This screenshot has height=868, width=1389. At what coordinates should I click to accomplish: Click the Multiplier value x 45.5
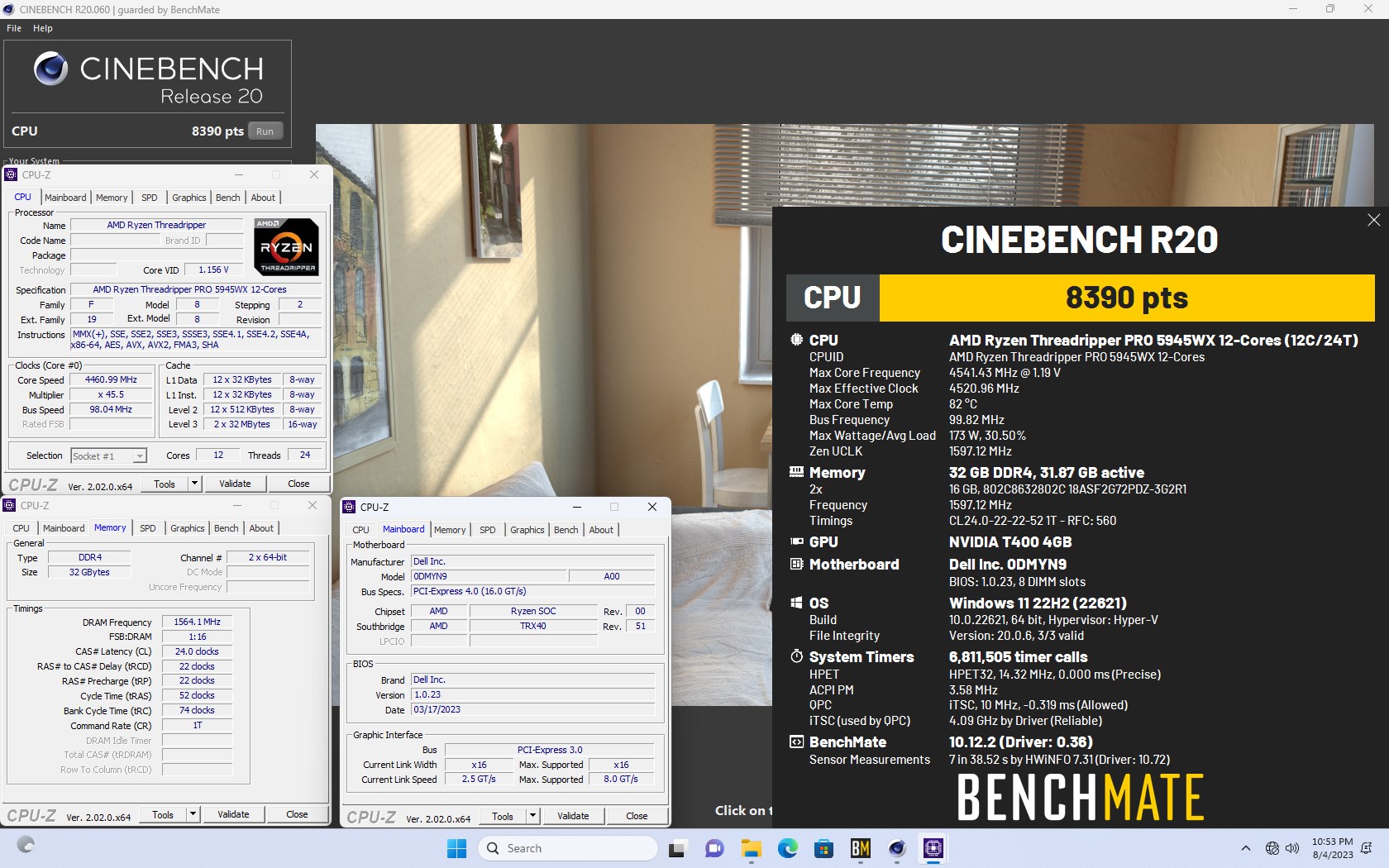tap(112, 395)
